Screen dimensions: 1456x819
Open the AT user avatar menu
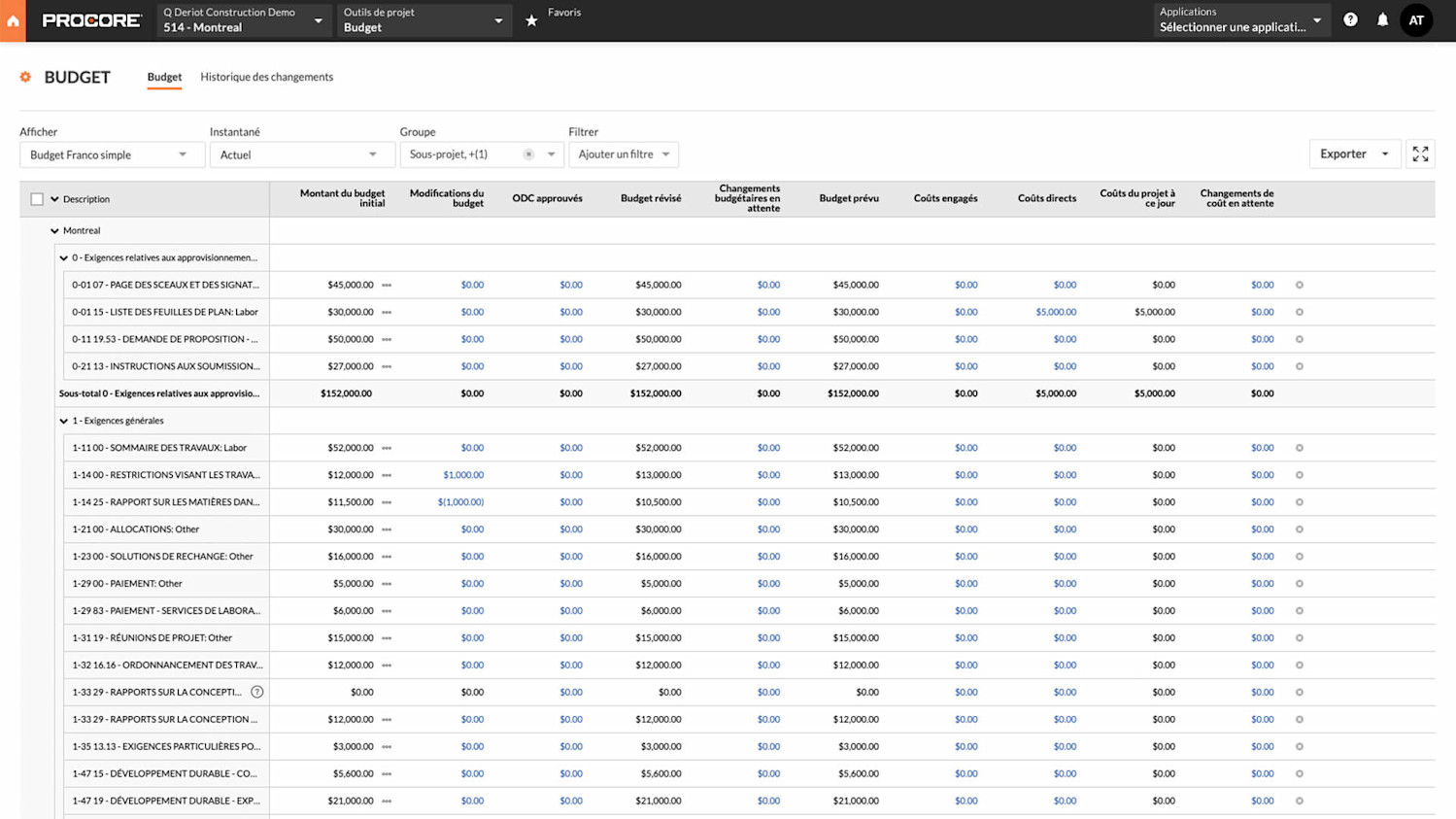(1416, 20)
